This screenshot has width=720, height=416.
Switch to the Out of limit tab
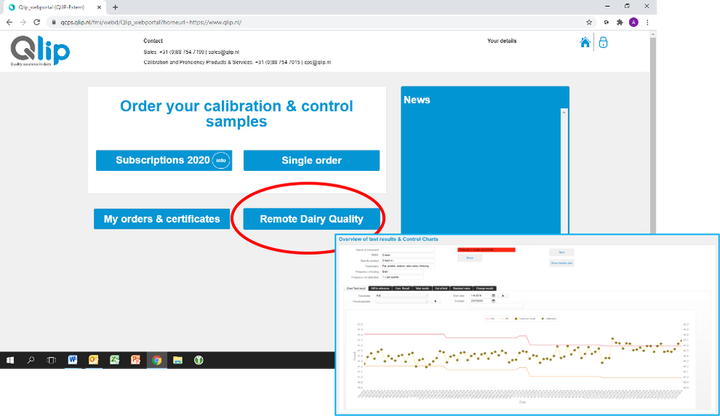(x=441, y=288)
